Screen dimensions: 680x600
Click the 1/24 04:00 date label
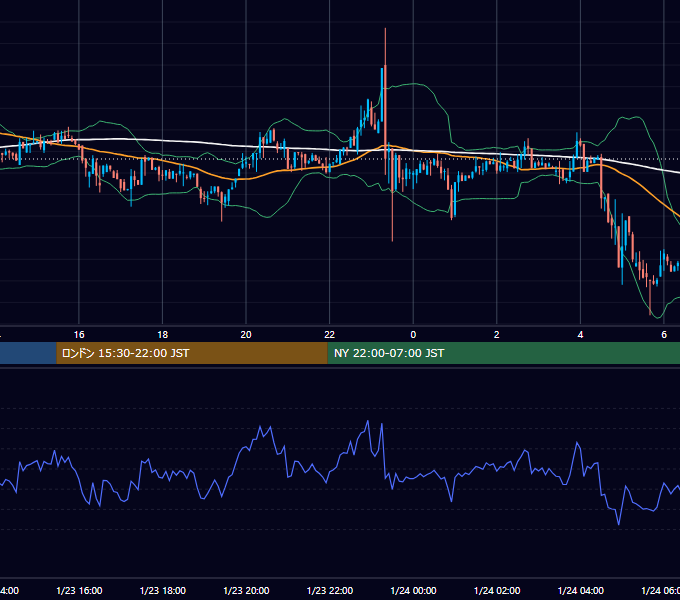(581, 590)
